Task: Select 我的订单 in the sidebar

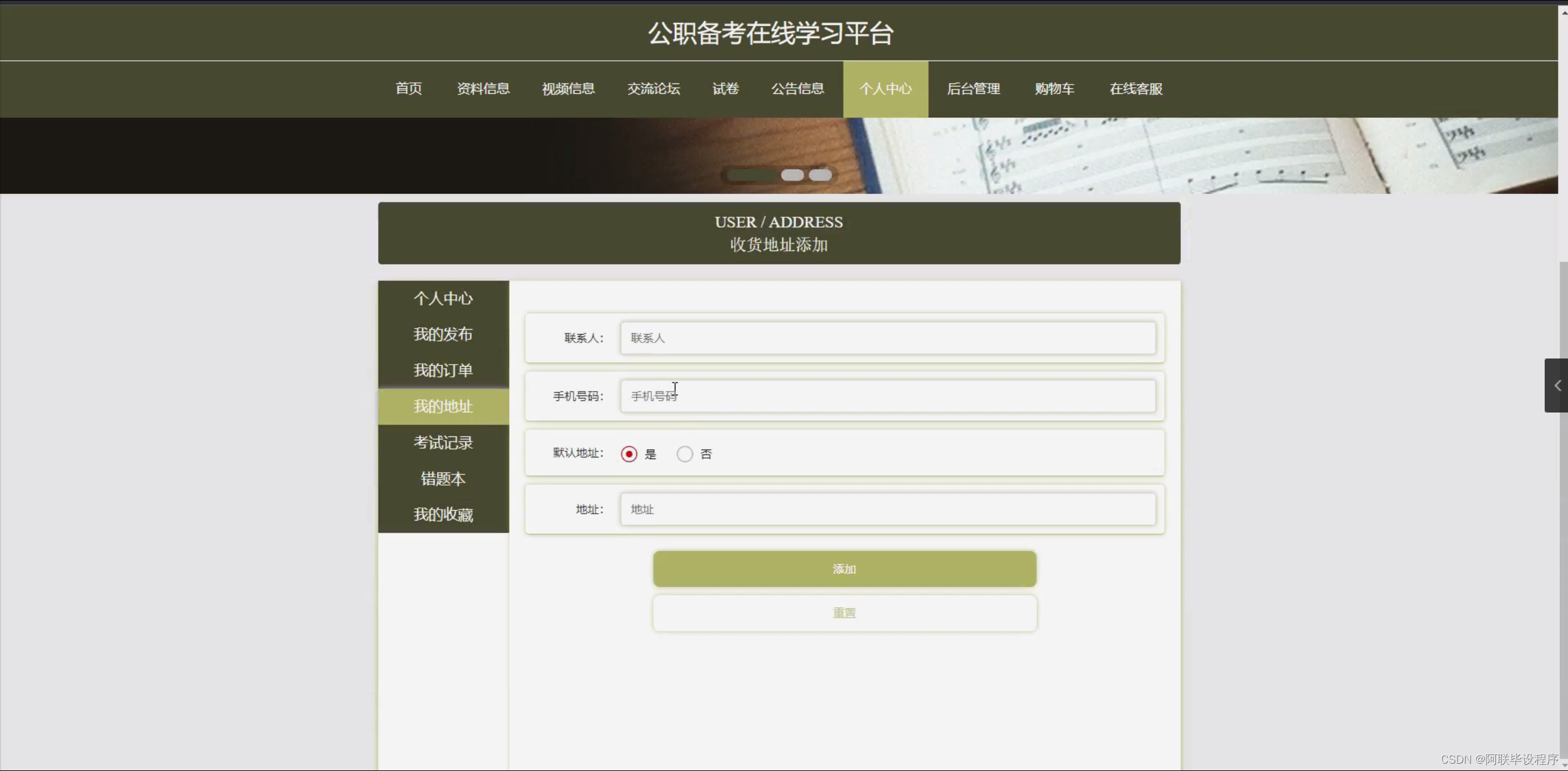Action: [x=443, y=370]
